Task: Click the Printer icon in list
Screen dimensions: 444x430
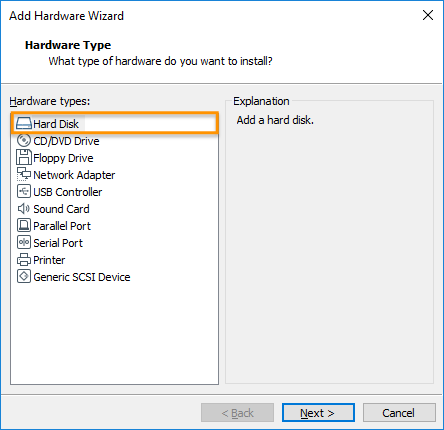Action: point(24,260)
